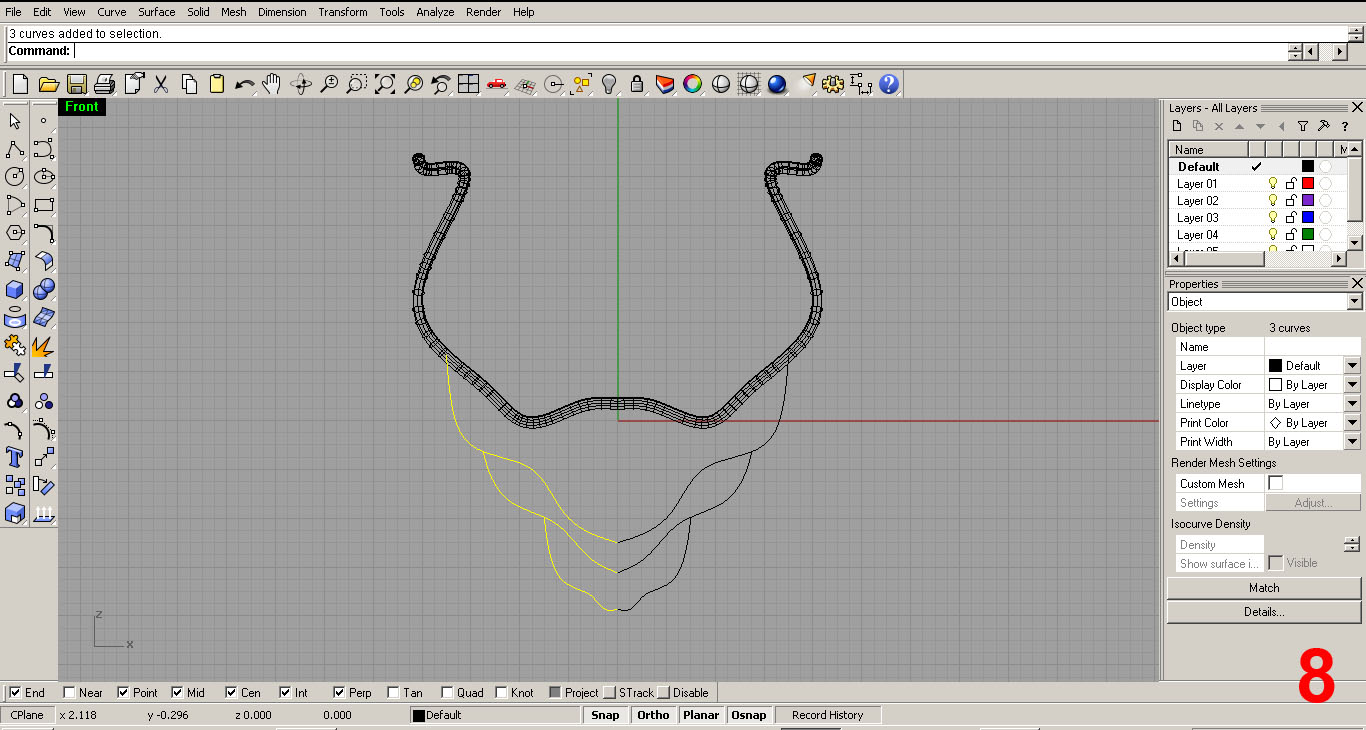Click the Four Viewports layout icon
The image size is (1366, 730).
coord(469,84)
